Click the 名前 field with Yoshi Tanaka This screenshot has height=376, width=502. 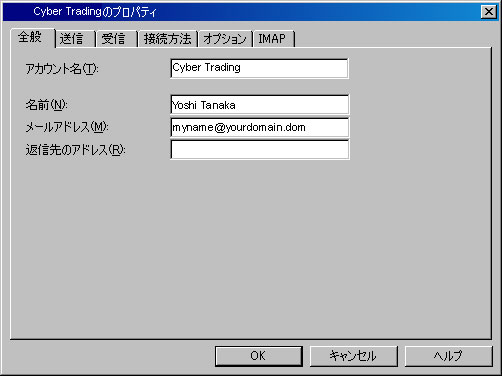coord(259,105)
